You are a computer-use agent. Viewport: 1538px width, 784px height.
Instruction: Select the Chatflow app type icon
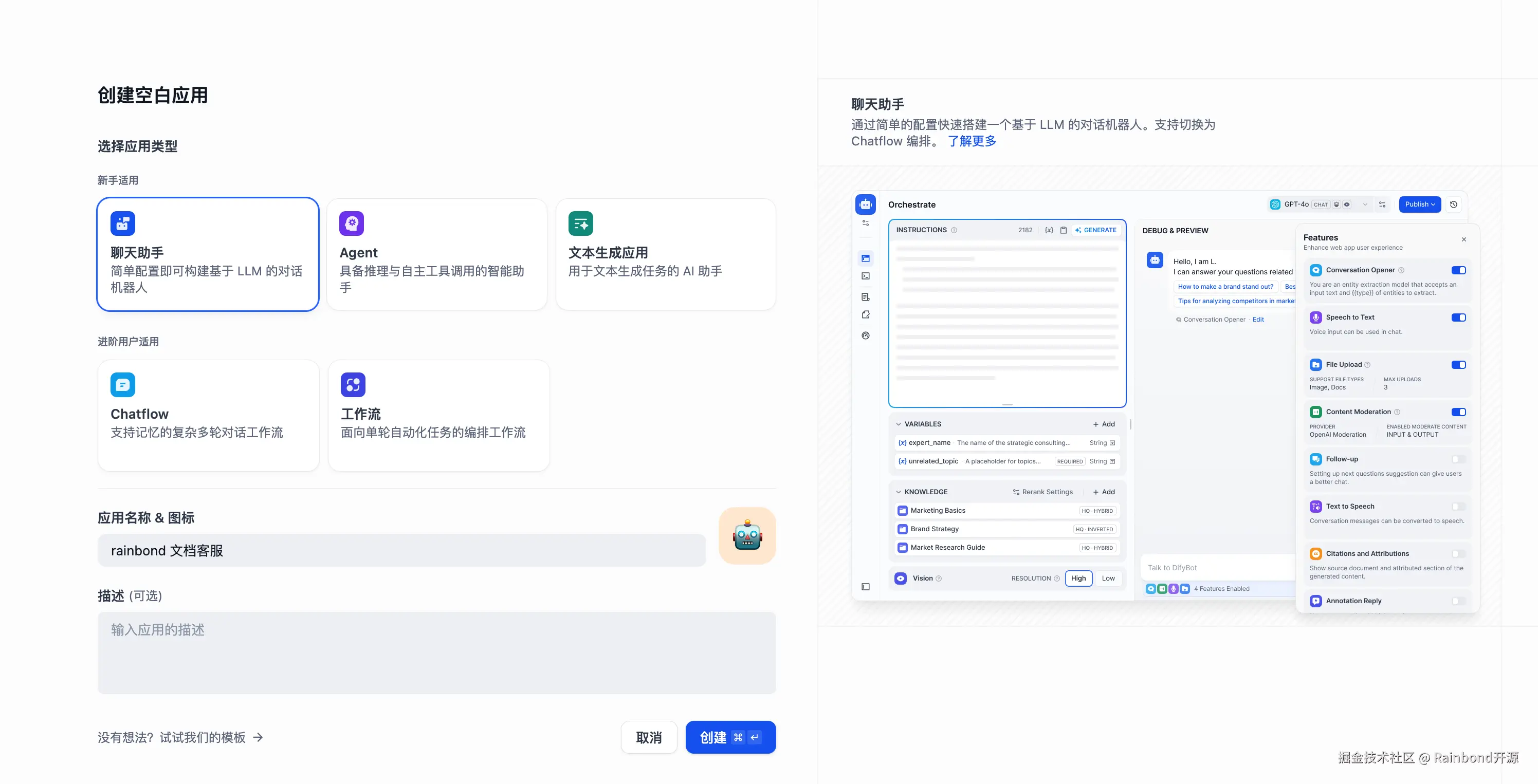[122, 385]
